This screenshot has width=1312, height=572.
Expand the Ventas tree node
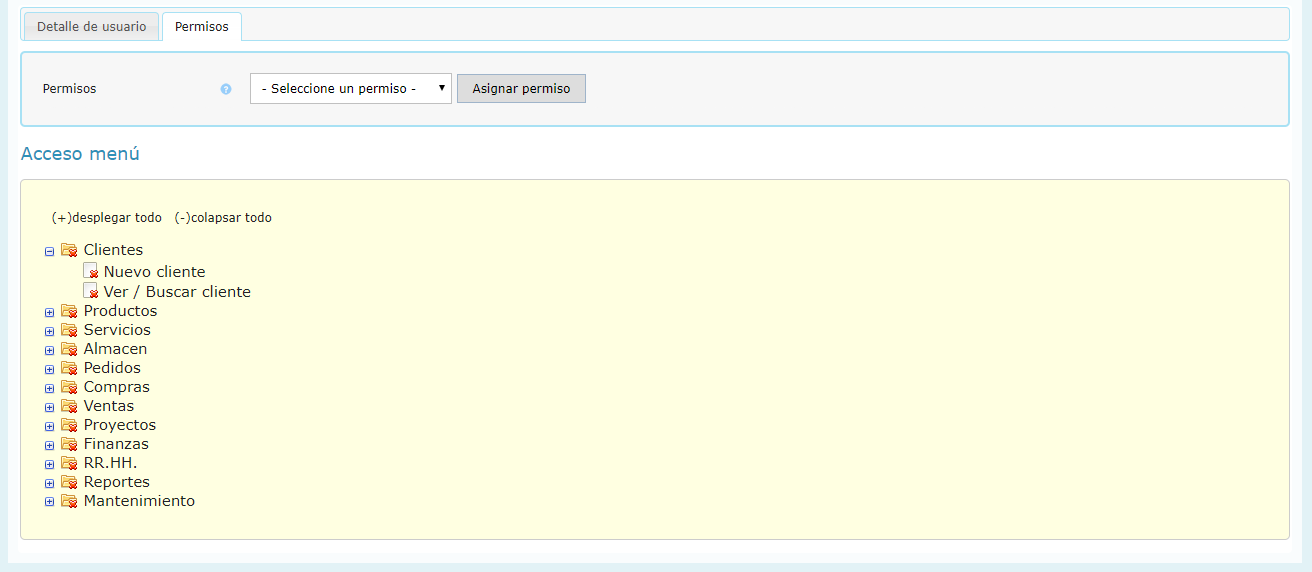49,407
